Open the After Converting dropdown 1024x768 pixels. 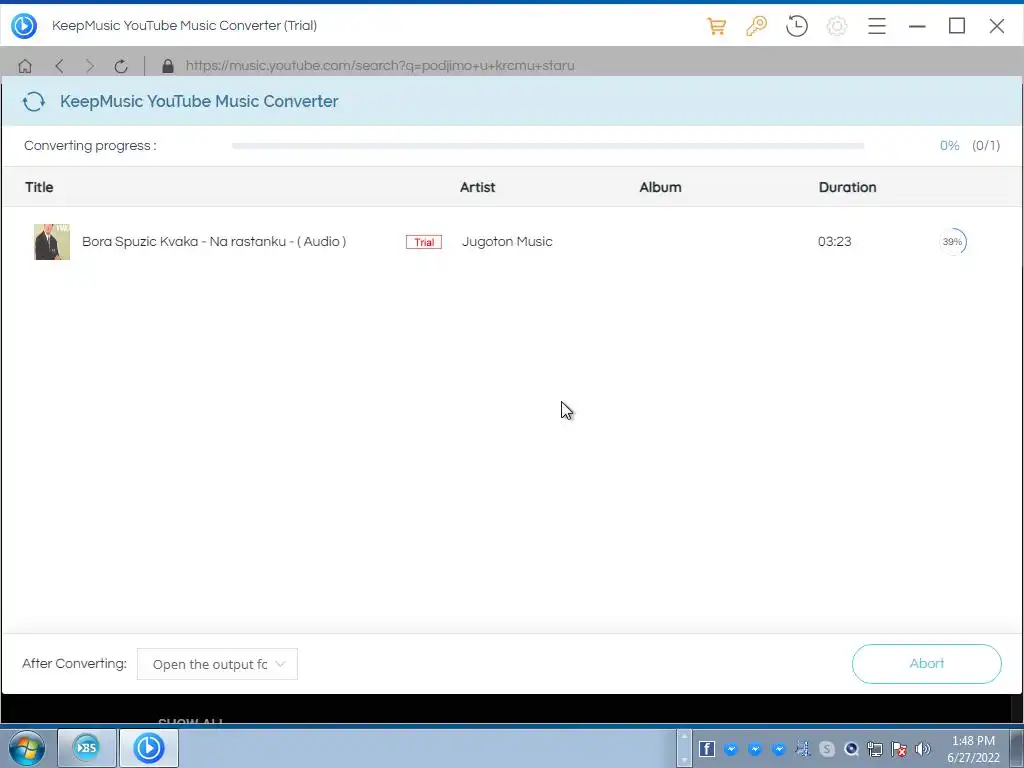coord(217,664)
